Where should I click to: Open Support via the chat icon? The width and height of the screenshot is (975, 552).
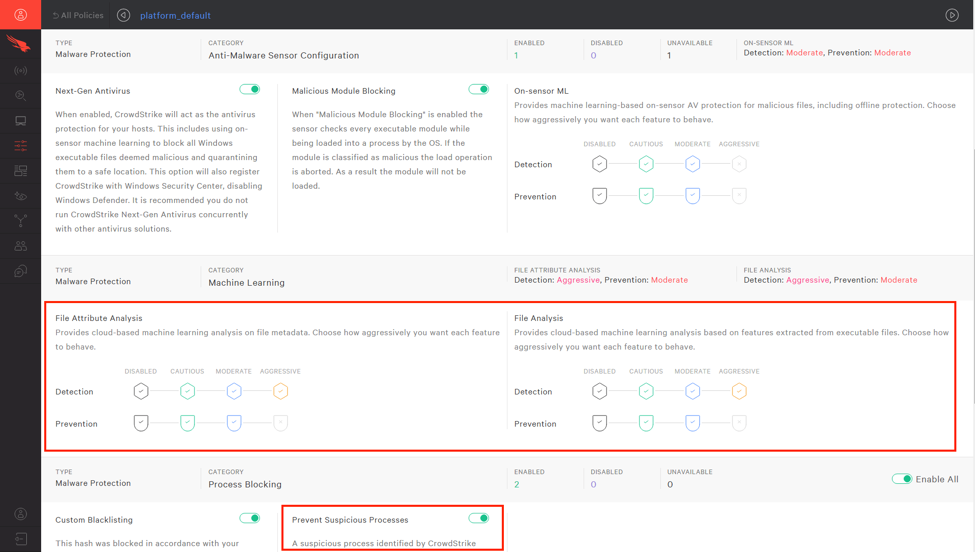pos(21,271)
